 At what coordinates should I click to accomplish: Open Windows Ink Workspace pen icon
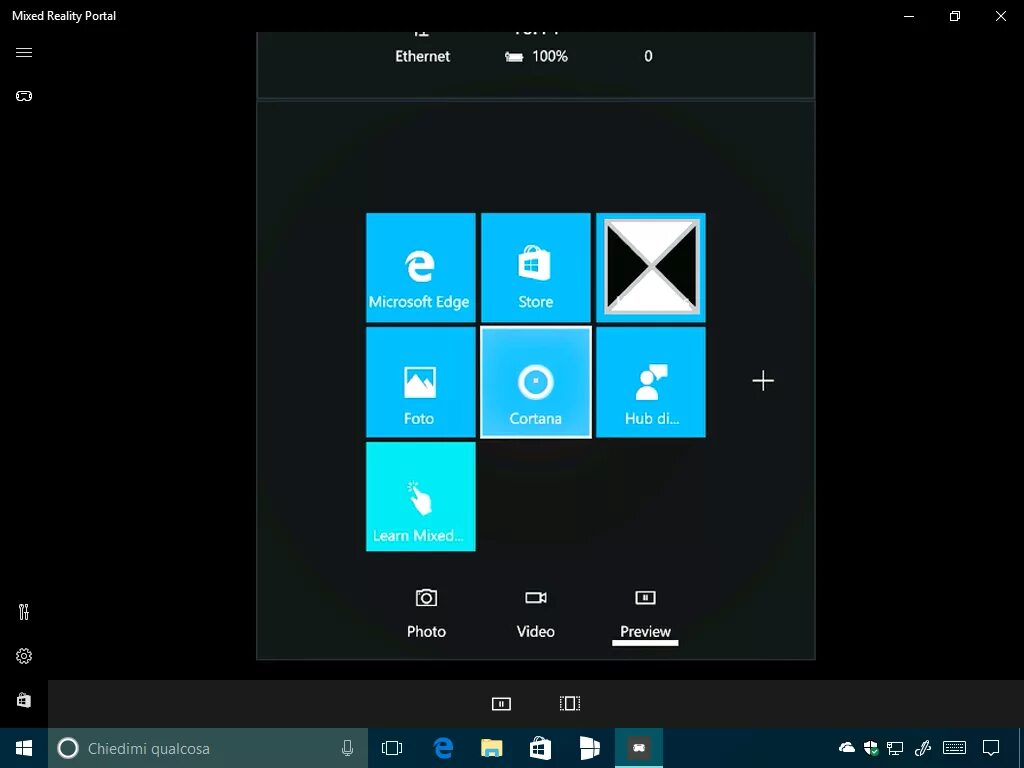[922, 748]
